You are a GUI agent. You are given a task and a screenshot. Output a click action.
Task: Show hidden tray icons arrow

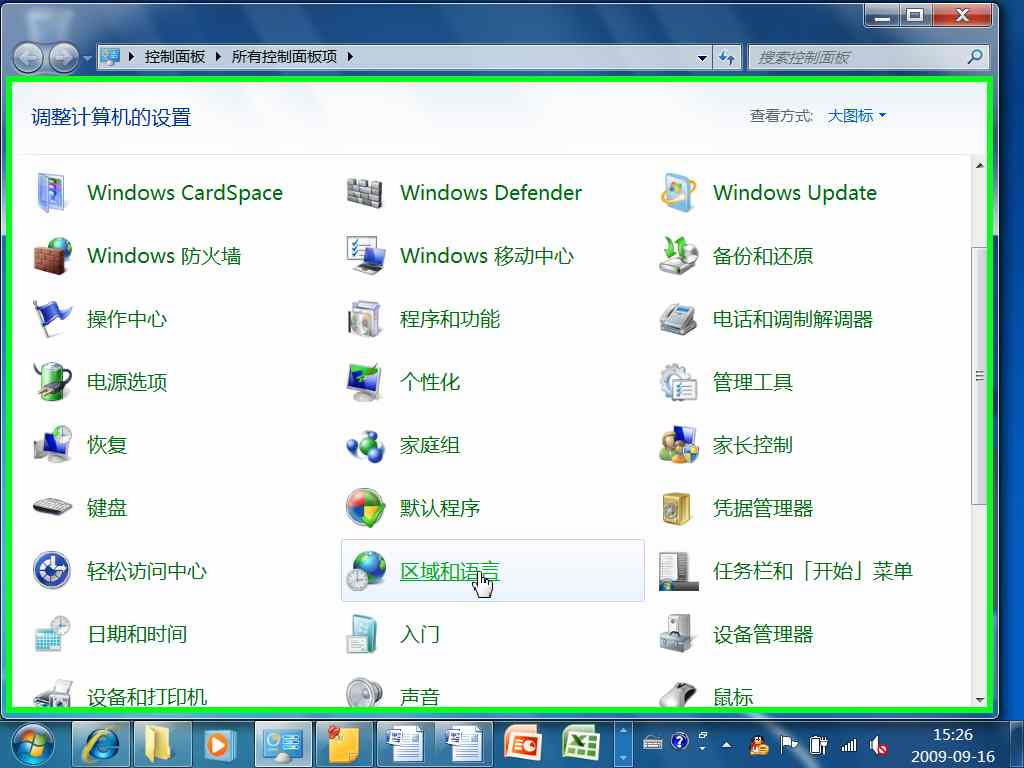point(726,744)
